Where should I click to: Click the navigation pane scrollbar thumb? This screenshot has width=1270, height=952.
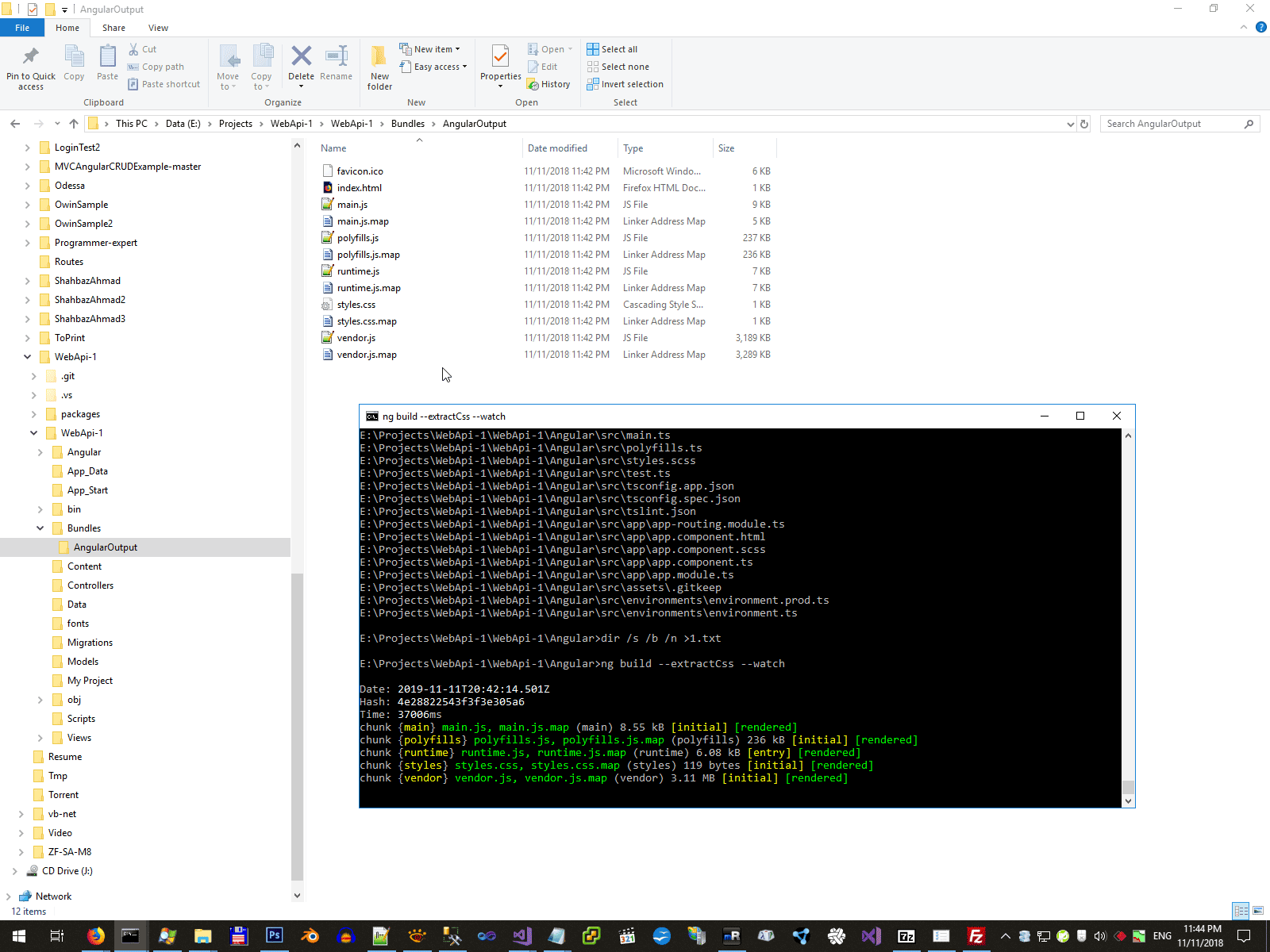[298, 726]
